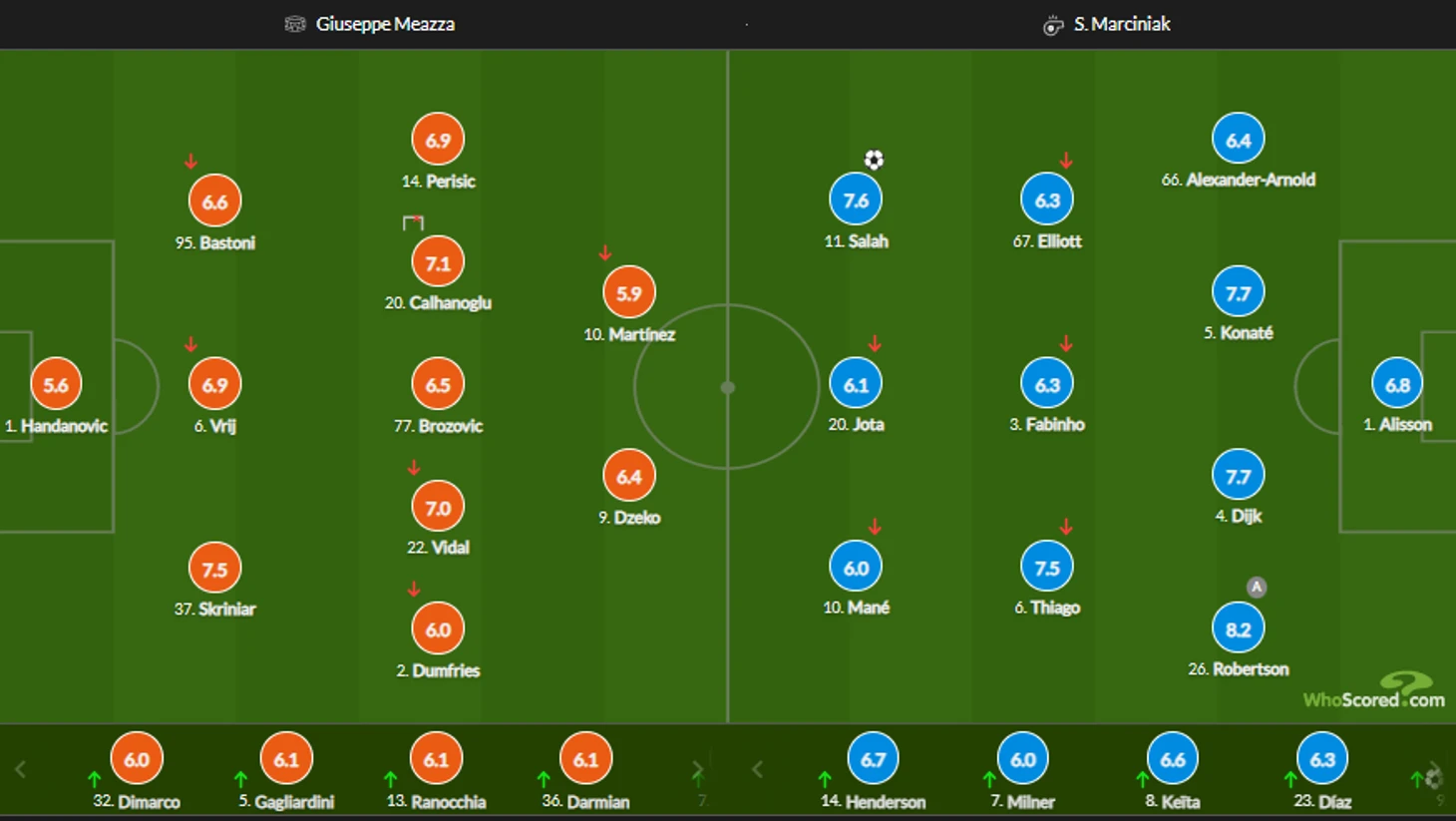Click the missed penalty icon above Calhanoglu
1456x821 pixels.
pos(413,222)
